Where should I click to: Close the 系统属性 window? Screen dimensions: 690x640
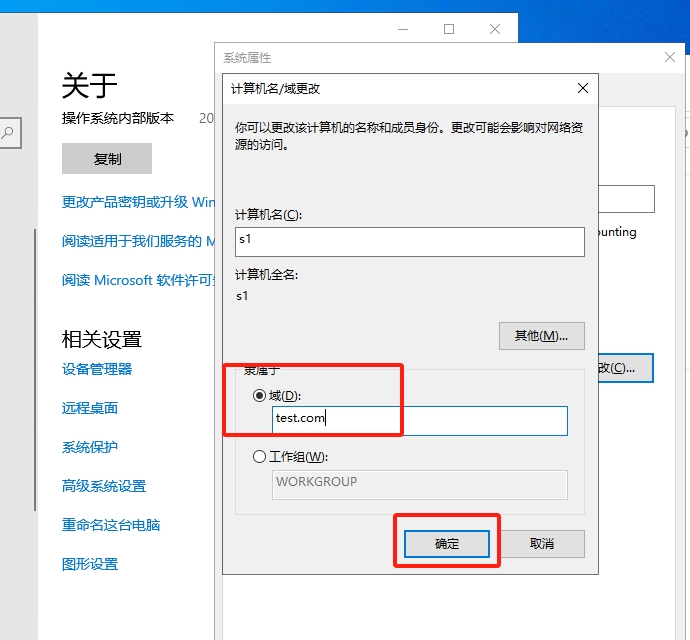671,58
